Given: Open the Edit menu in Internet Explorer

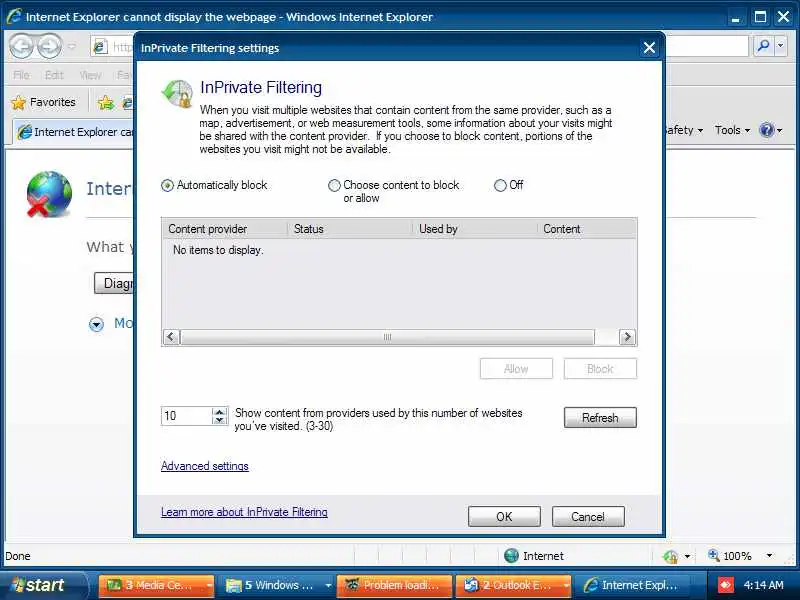Looking at the screenshot, I should pyautogui.click(x=54, y=76).
